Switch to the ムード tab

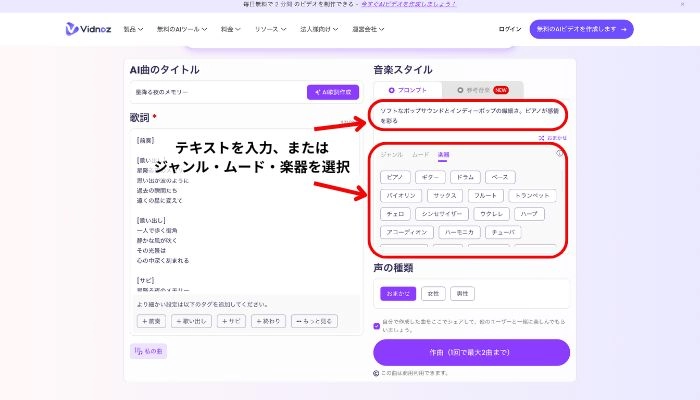[420, 154]
